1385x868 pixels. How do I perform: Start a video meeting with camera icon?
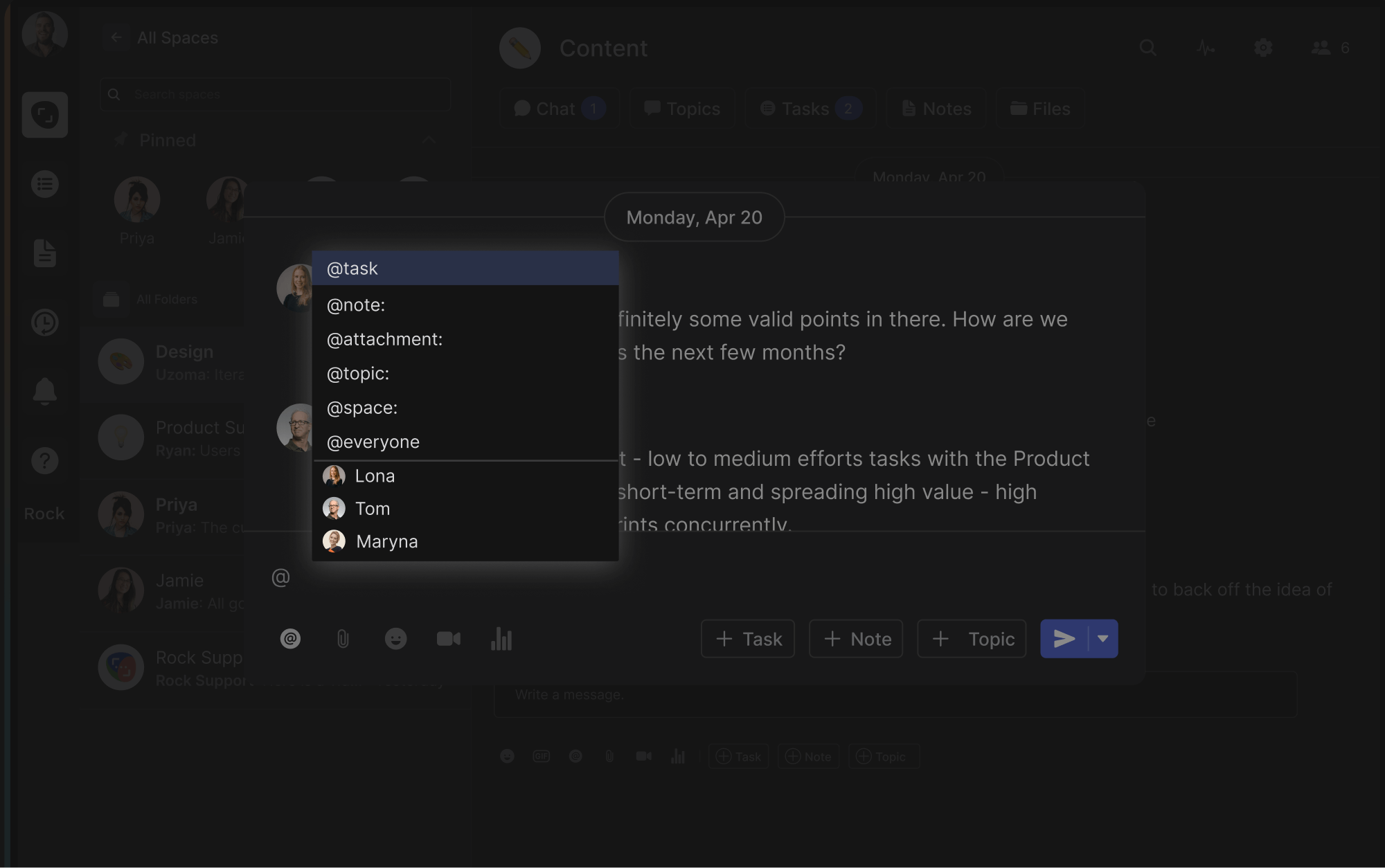tap(448, 638)
